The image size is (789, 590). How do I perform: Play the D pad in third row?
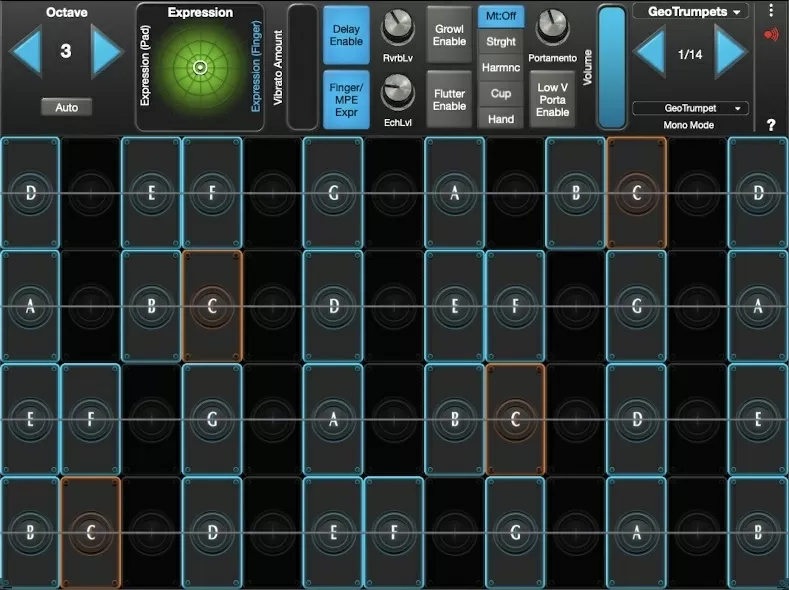637,419
